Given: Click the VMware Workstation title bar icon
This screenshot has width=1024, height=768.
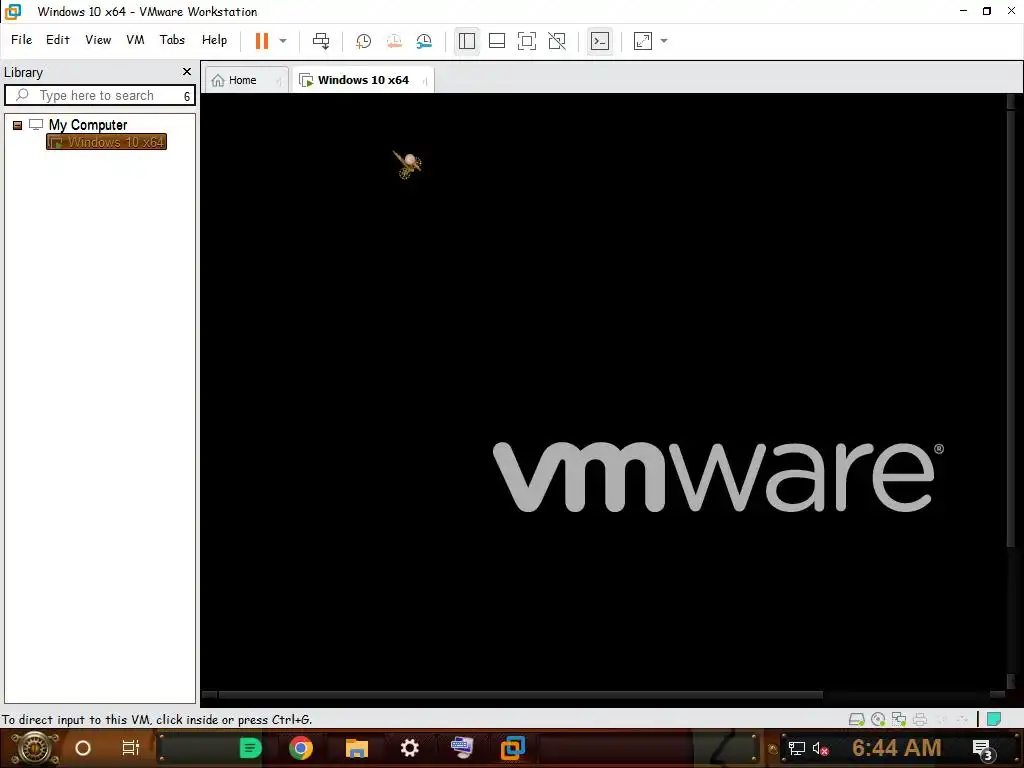Looking at the screenshot, I should coord(12,11).
